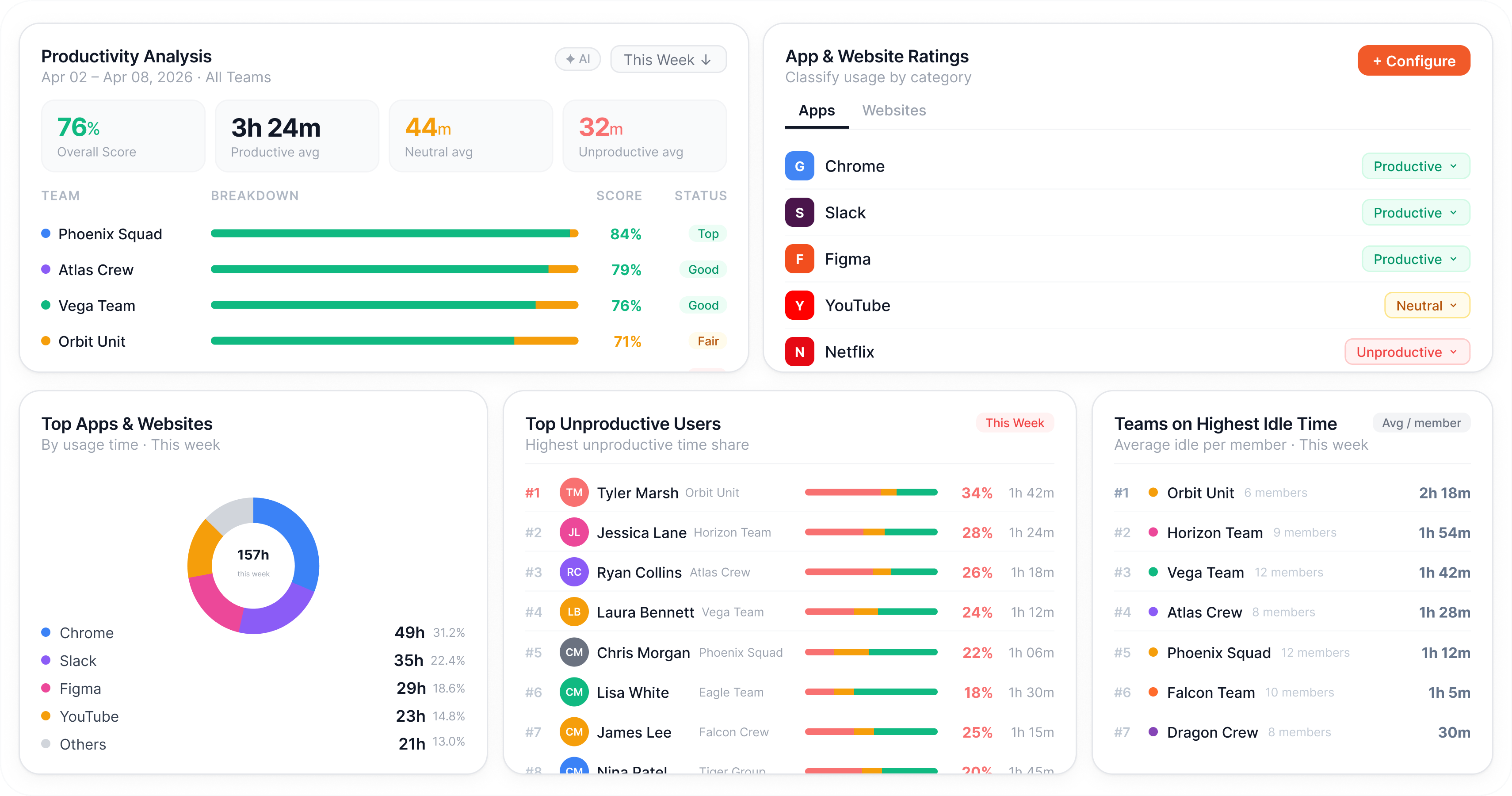Click the YouTube app icon
The image size is (1512, 796).
point(799,305)
